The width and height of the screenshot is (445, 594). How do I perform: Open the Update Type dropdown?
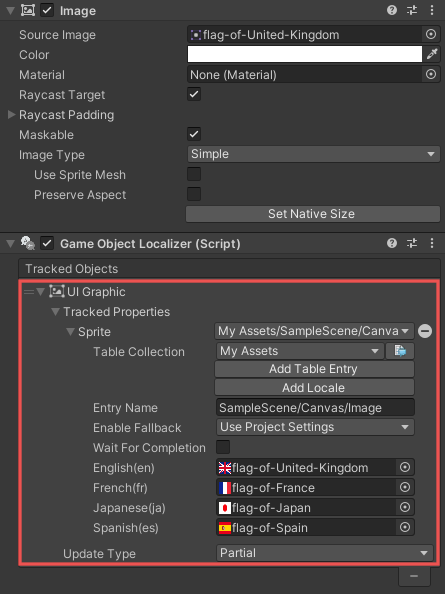tap(325, 553)
